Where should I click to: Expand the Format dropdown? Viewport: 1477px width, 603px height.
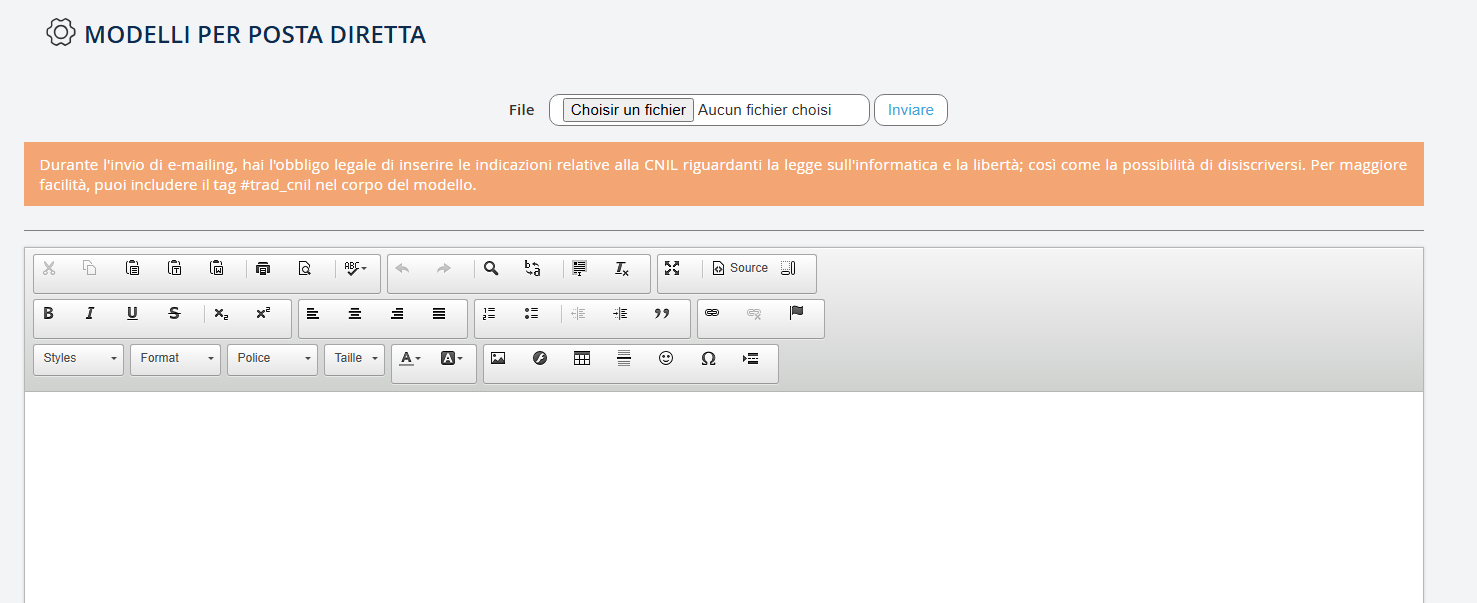click(175, 359)
